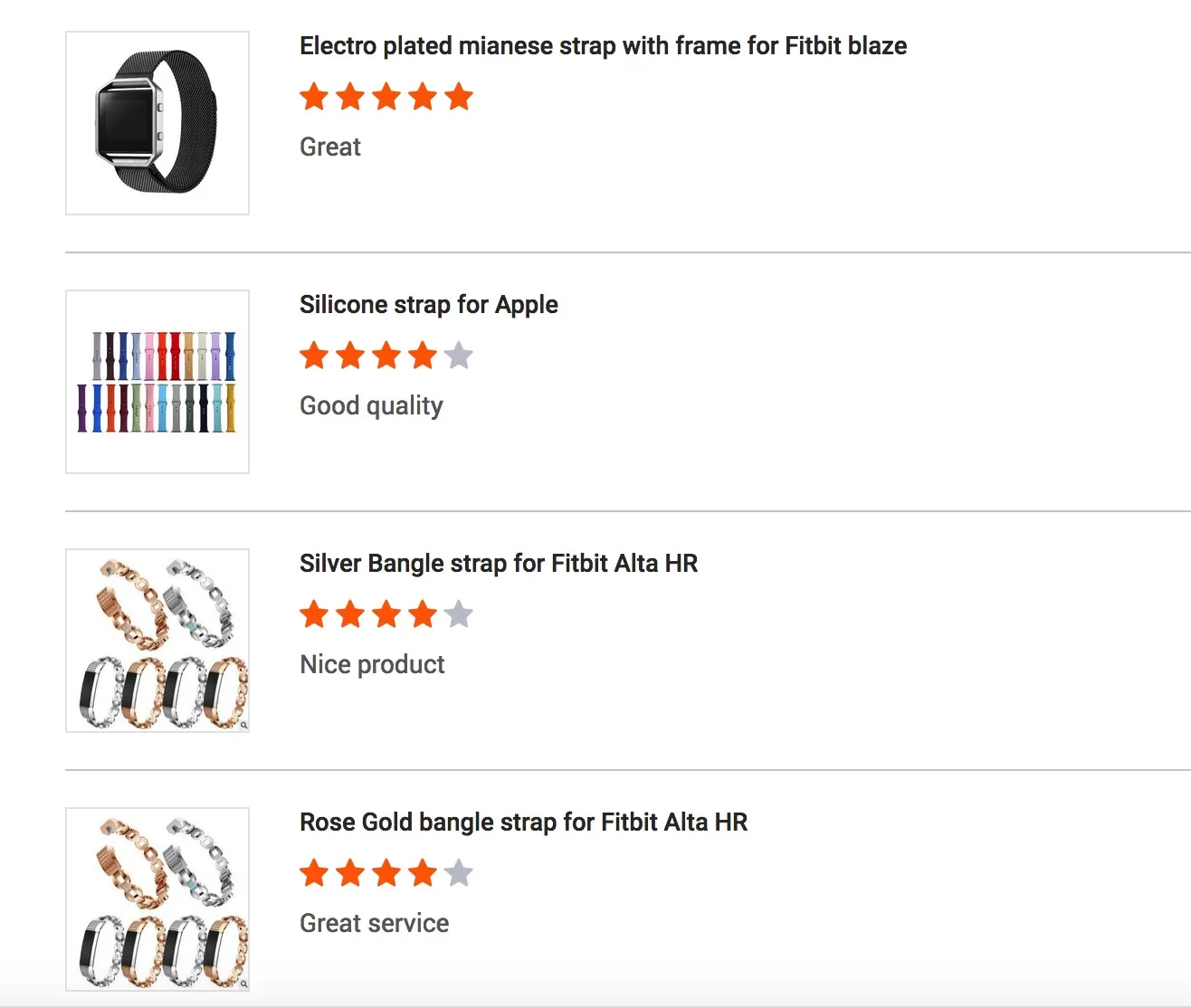Open the Rose Gold bangle strap thumbnail

[x=157, y=899]
